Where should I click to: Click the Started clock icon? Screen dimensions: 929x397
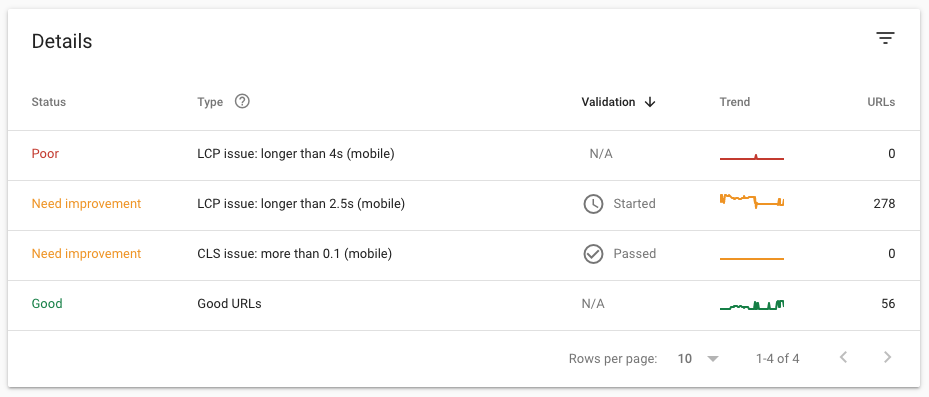point(593,204)
